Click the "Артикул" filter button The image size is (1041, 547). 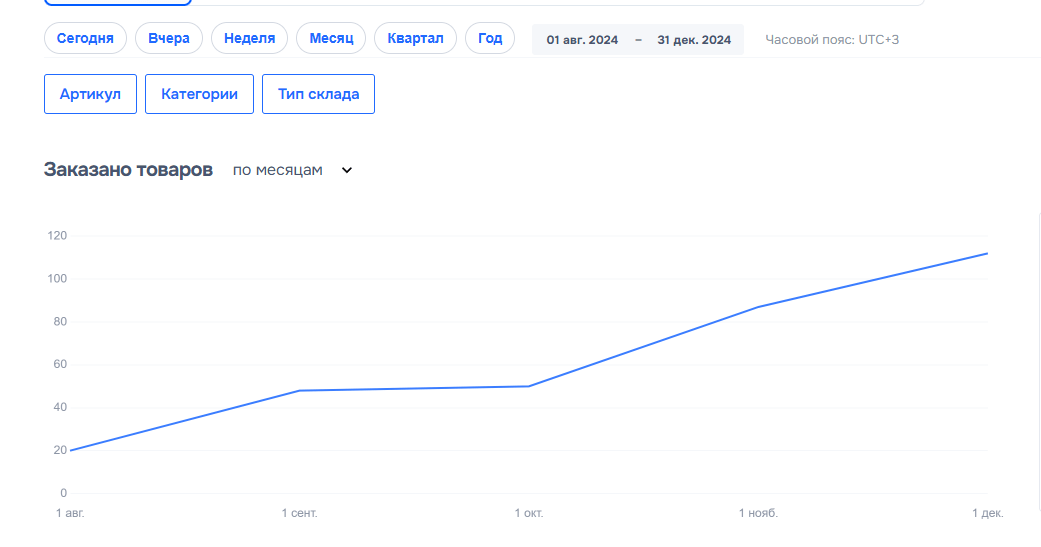tap(90, 94)
